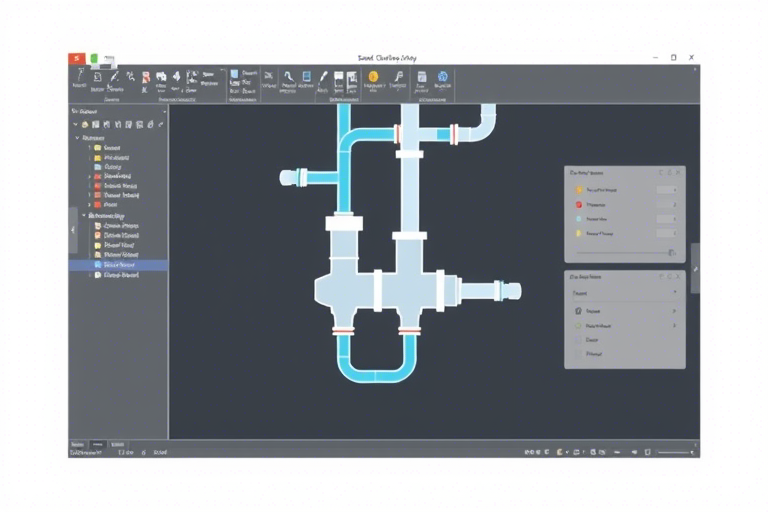
Task: Open the tree panel header dropdown arrow
Action: pos(164,112)
